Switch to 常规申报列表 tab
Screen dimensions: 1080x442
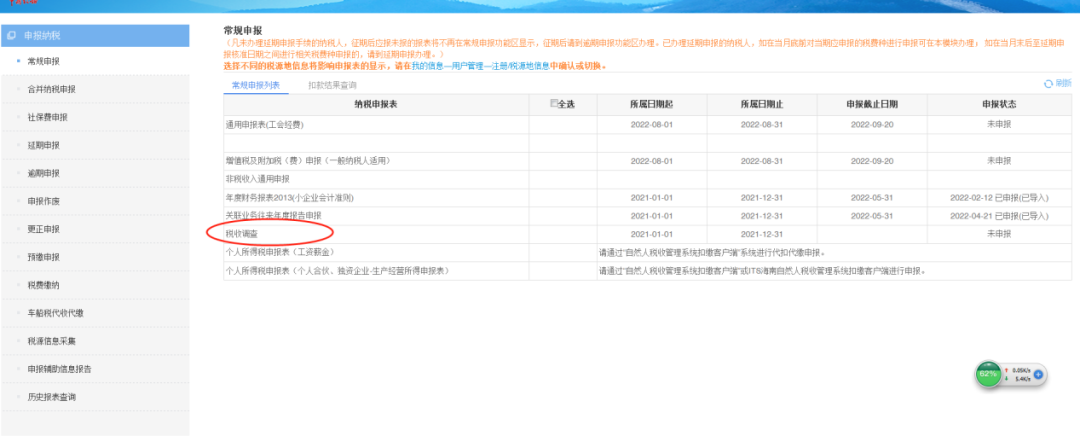click(x=256, y=85)
